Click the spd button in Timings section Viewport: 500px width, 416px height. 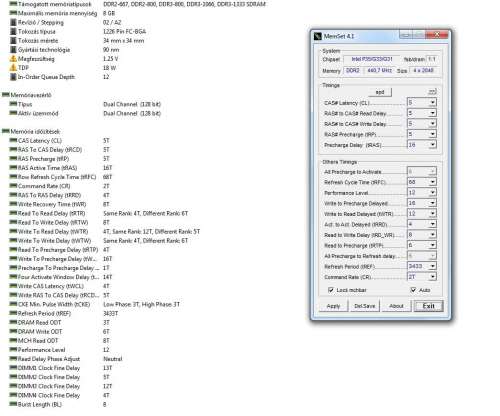380,92
